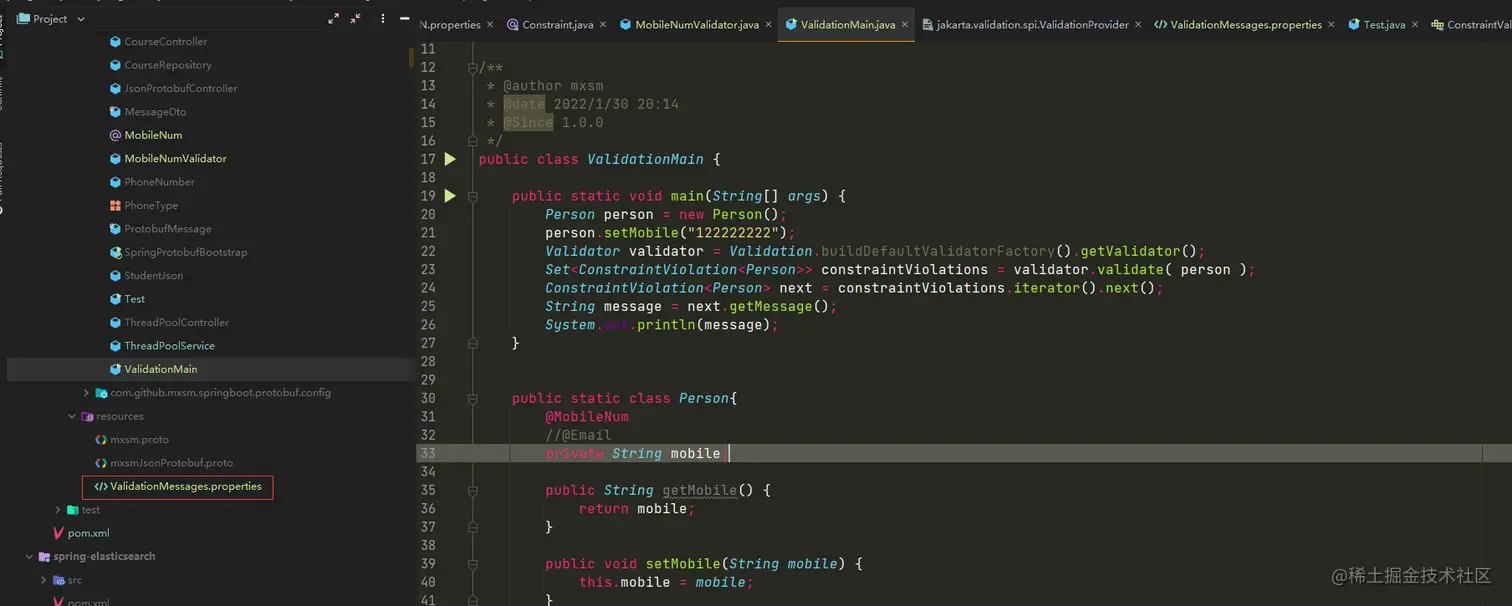Select MobileNumValidator in project tree
The width and height of the screenshot is (1512, 606).
pyautogui.click(x=175, y=159)
